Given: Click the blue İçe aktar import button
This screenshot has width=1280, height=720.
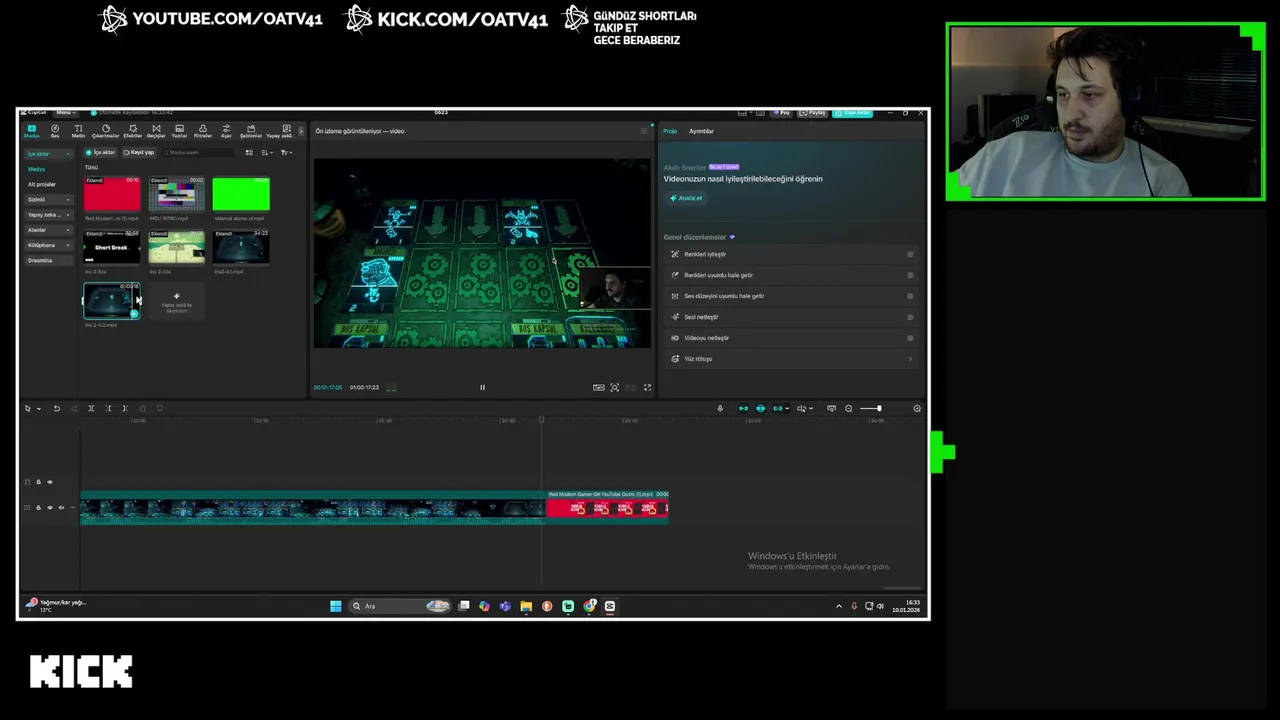Looking at the screenshot, I should (x=100, y=153).
